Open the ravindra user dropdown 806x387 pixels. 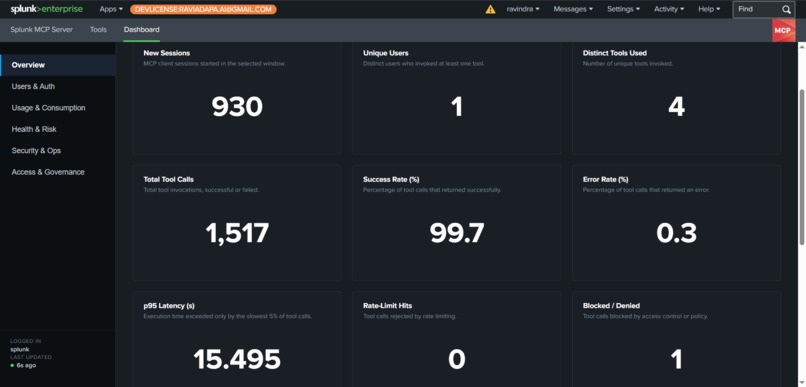pyautogui.click(x=523, y=9)
